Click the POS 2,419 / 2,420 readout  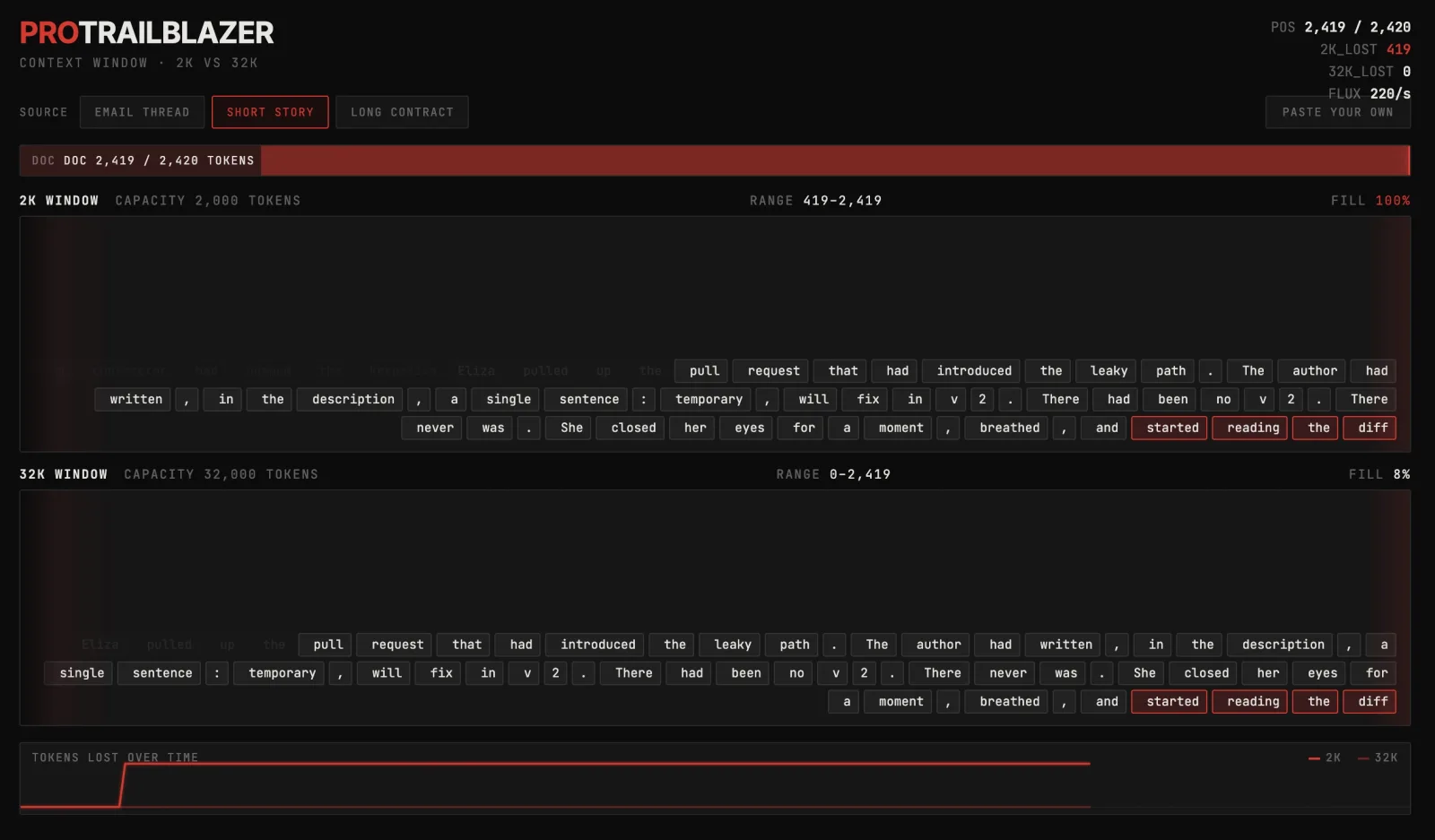1340,27
